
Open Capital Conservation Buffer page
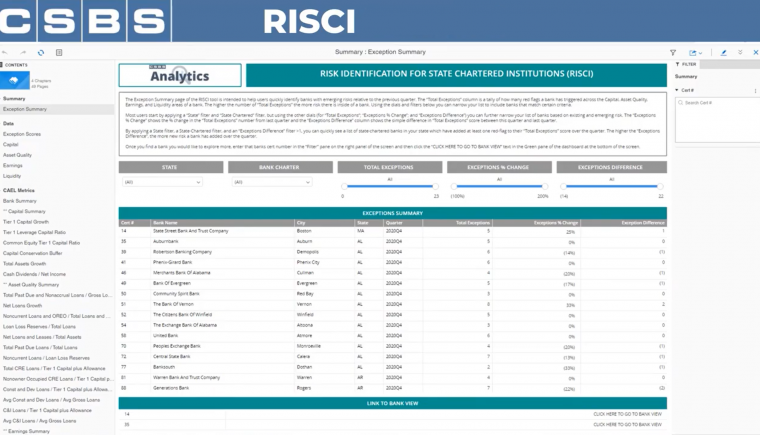32,253
